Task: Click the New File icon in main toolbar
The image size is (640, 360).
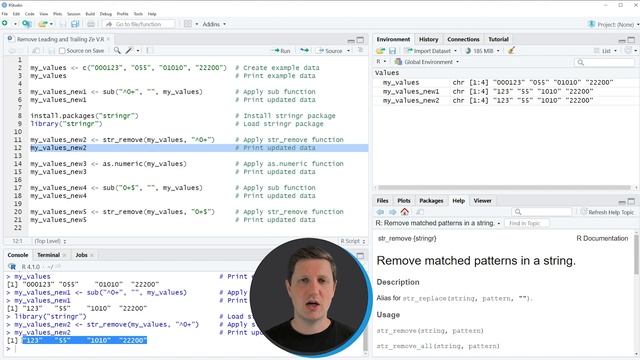Action: click(x=5, y=24)
